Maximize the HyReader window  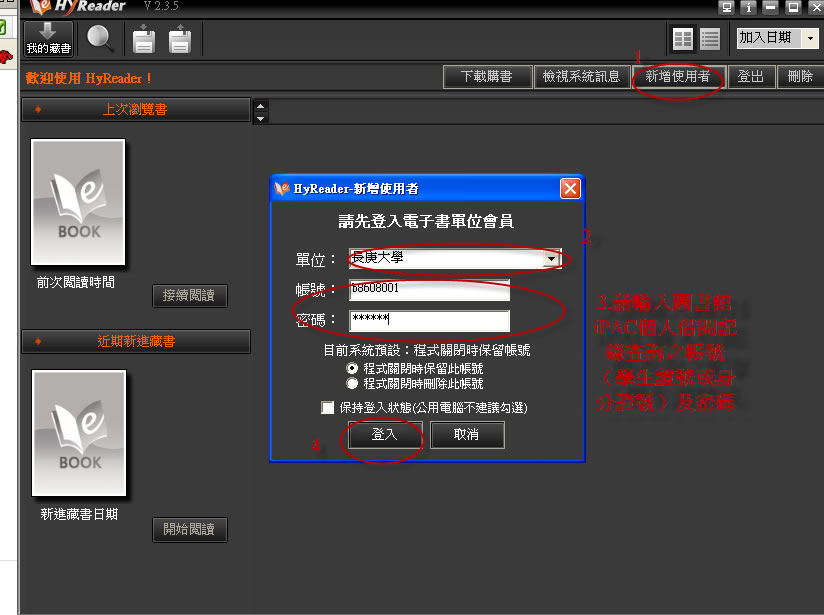[792, 7]
